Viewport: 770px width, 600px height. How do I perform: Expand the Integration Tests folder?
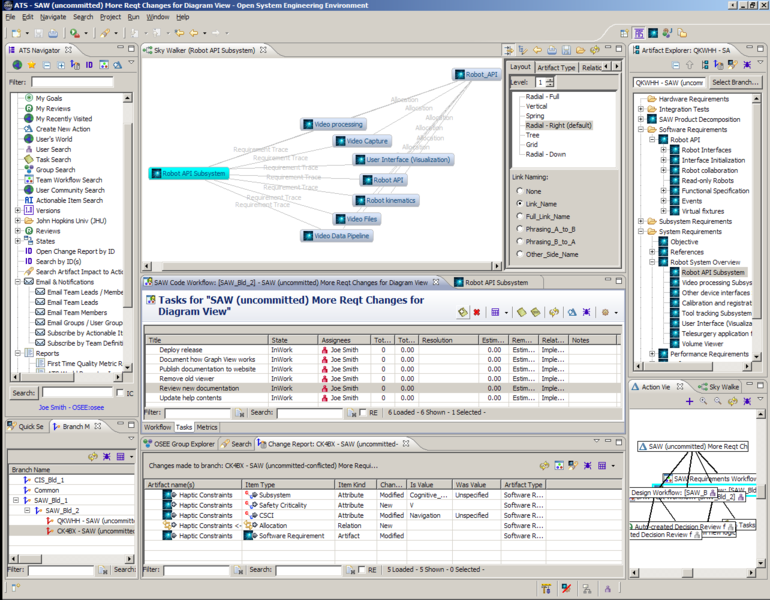point(641,109)
